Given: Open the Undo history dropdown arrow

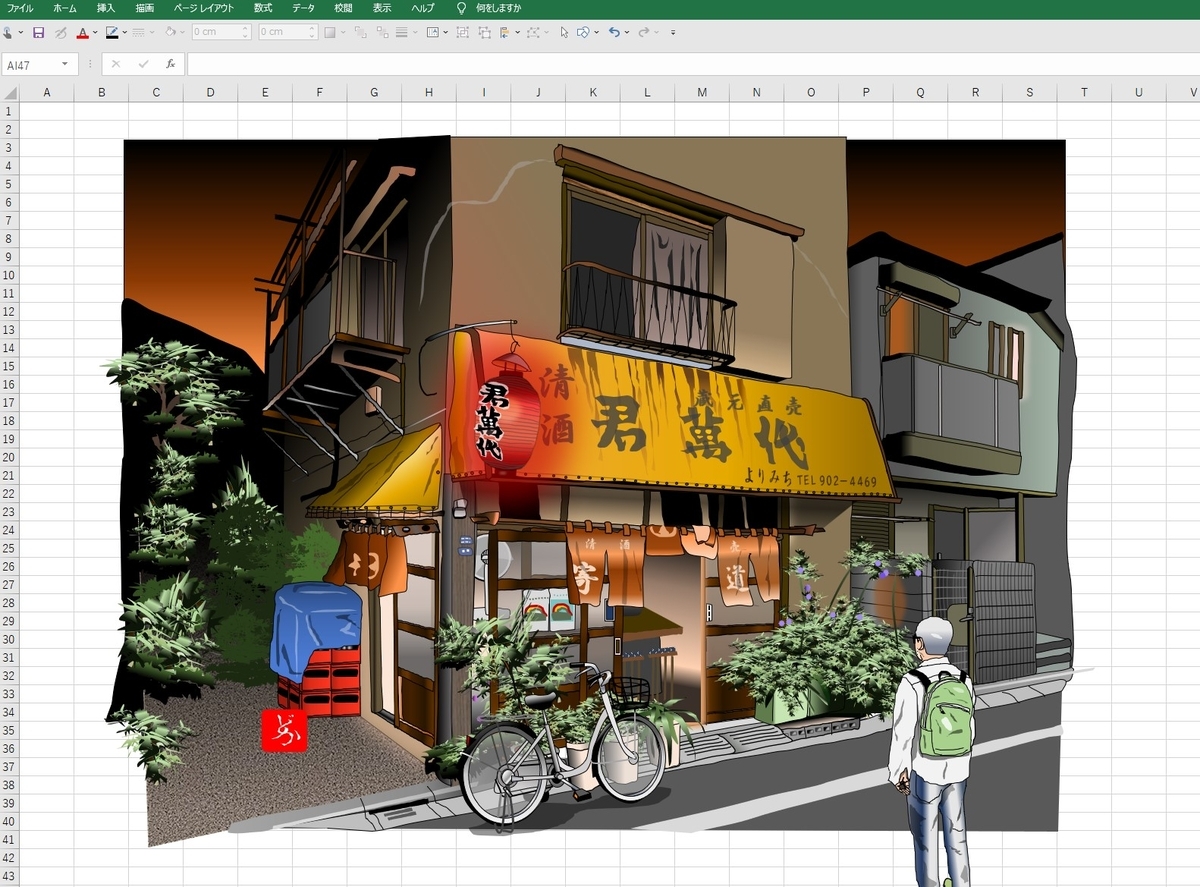Looking at the screenshot, I should click(627, 32).
